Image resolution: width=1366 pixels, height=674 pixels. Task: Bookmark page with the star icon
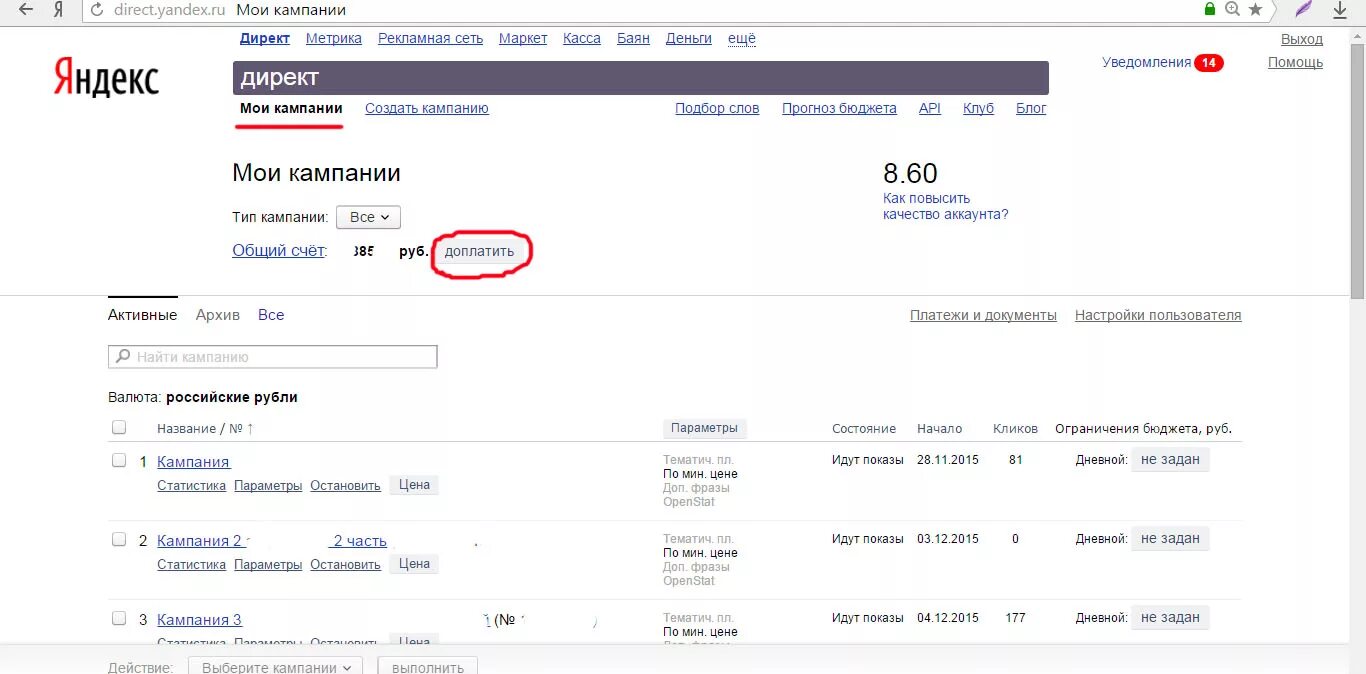(x=1256, y=9)
